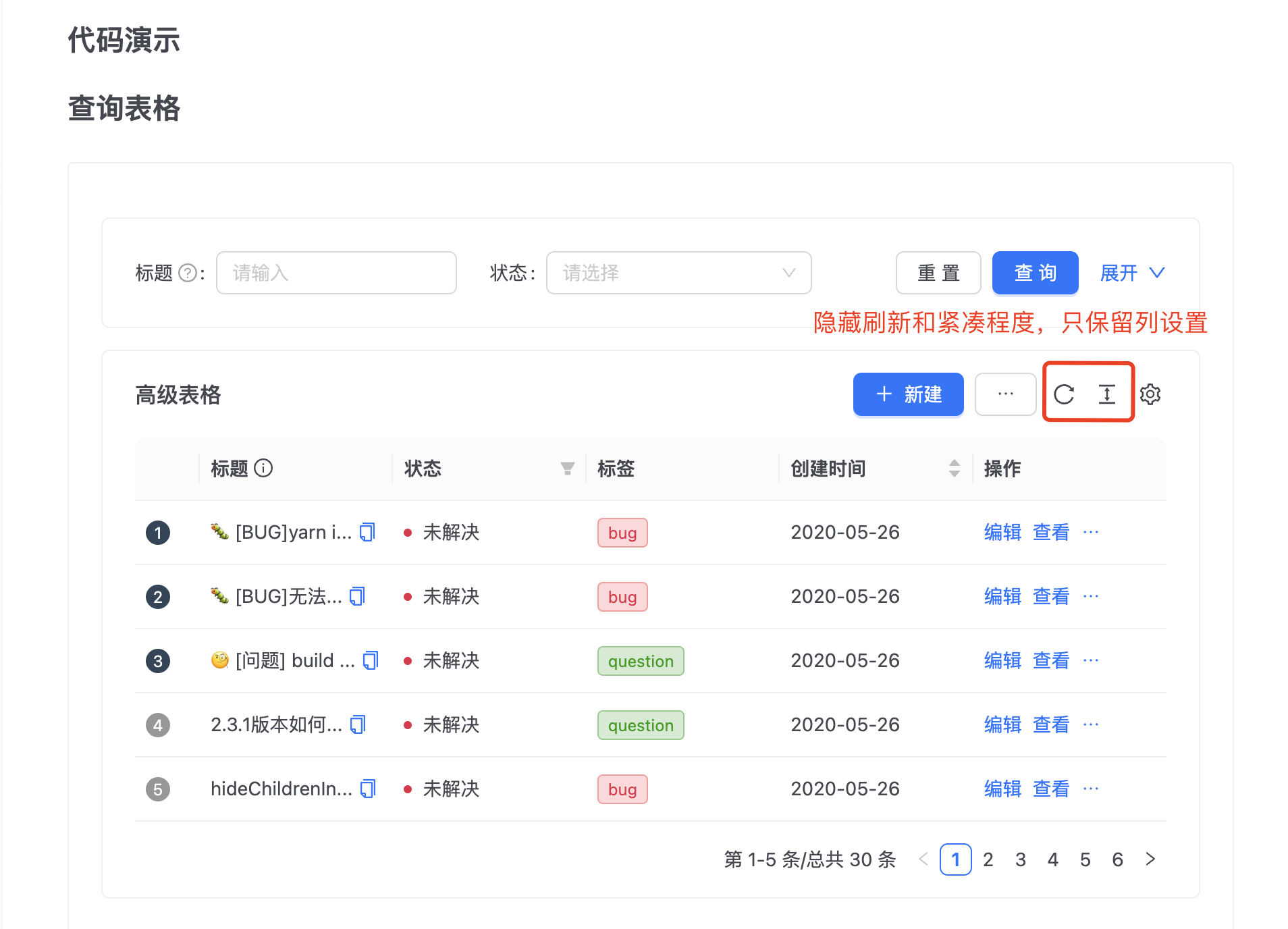Click the 标题 text input field

336,273
